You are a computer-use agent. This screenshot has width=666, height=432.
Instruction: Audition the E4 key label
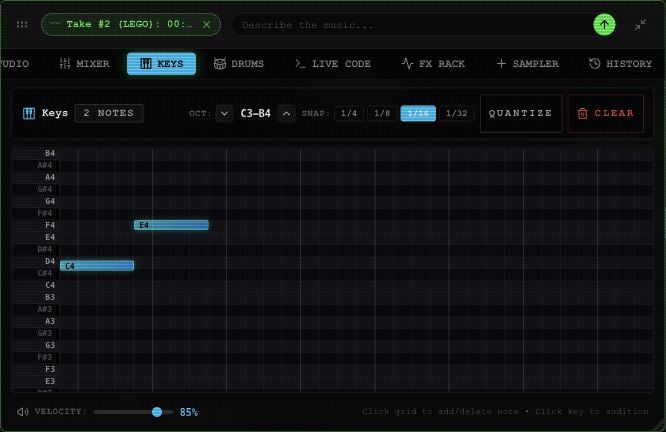[x=36, y=237]
